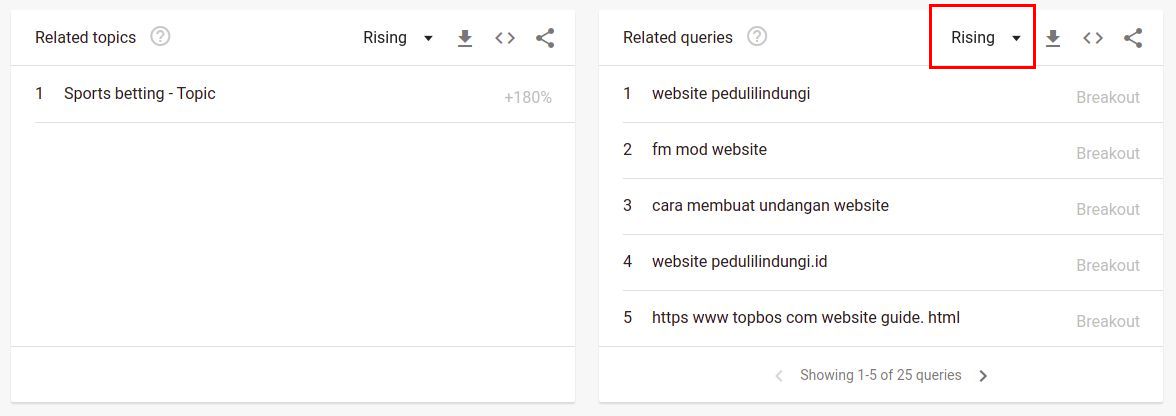The width and height of the screenshot is (1176, 416).
Task: Open cara membuat undangan website query
Action: [x=770, y=206]
